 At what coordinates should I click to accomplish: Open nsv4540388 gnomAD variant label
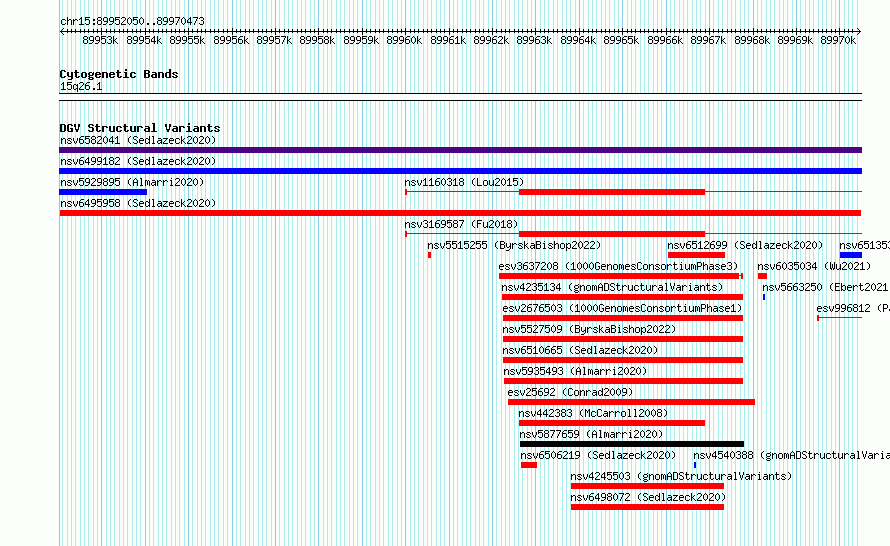pos(791,455)
